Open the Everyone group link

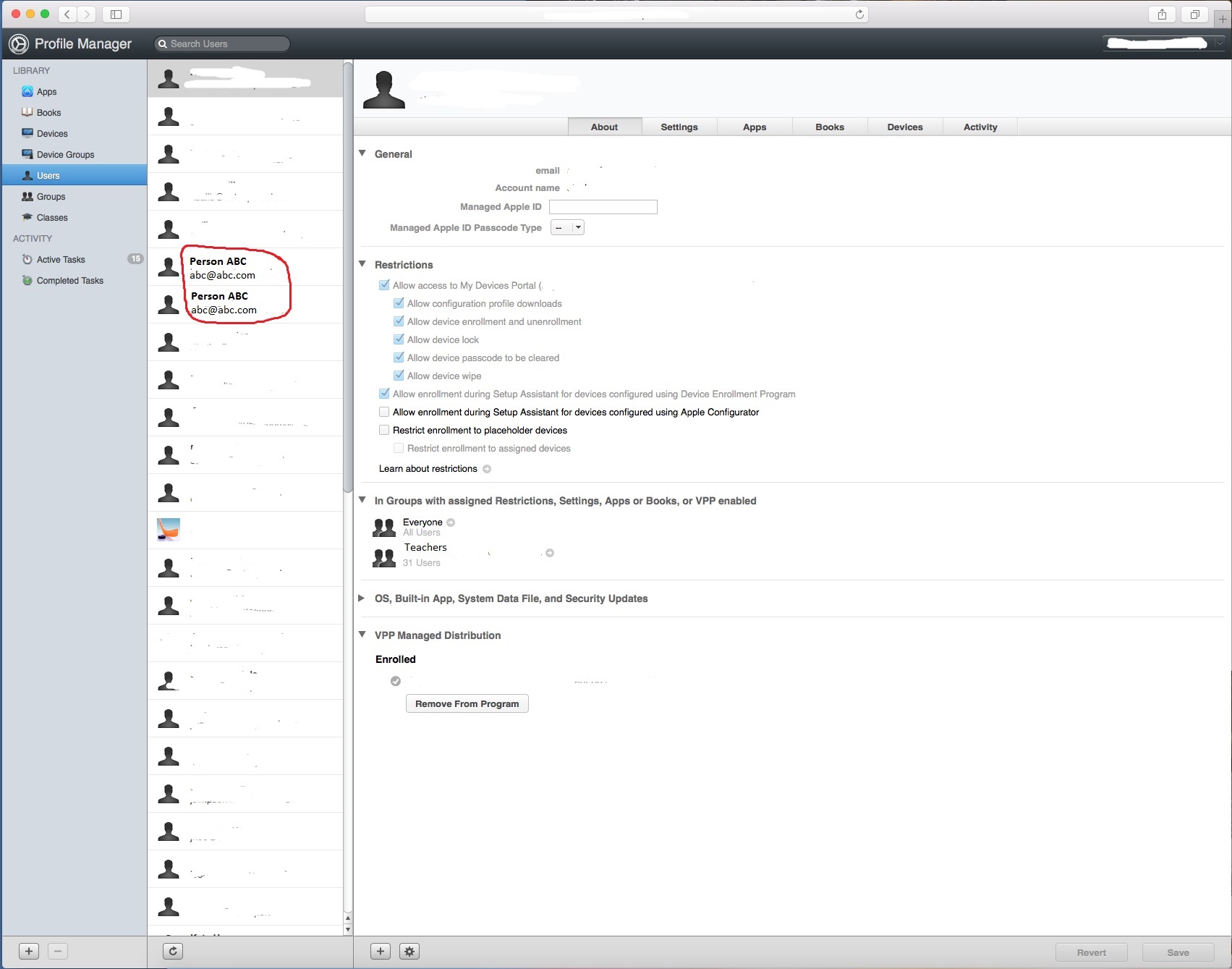(422, 522)
